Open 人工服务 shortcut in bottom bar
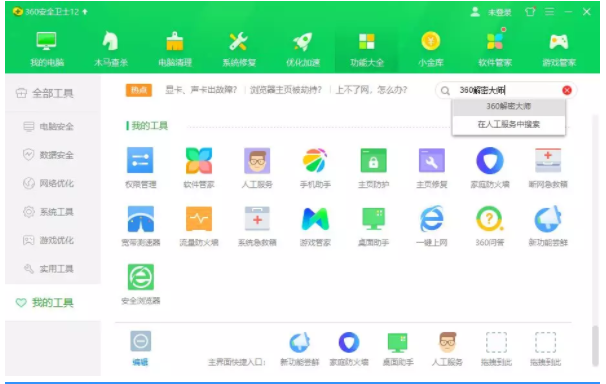The image size is (606, 384). pos(447,348)
